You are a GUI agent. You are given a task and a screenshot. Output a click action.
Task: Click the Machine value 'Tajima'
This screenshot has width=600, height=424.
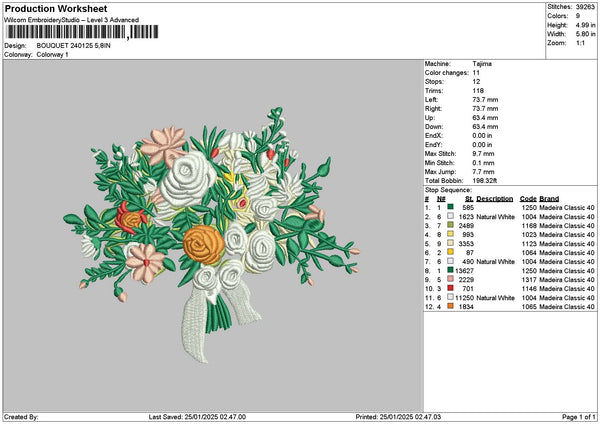pos(482,64)
